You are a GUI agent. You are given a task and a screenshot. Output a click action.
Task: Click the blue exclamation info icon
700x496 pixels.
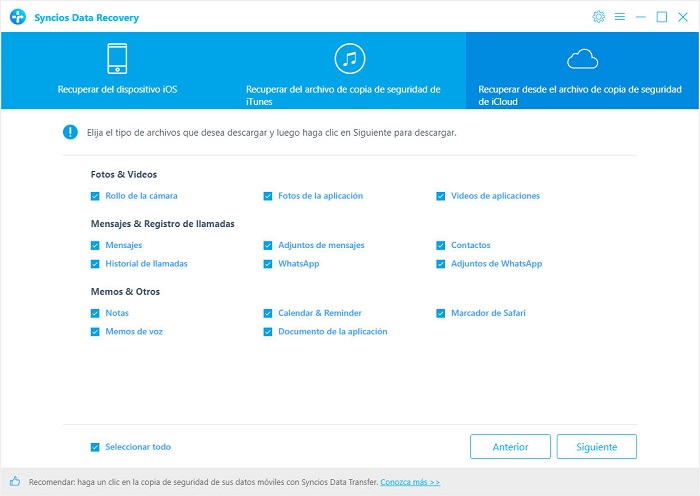pyautogui.click(x=70, y=132)
